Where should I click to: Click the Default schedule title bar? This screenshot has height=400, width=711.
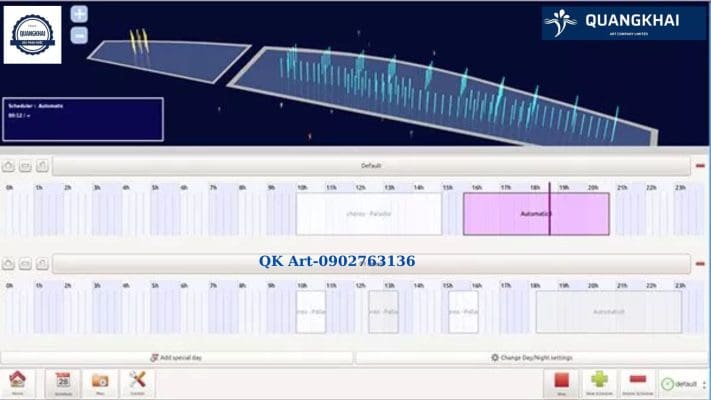[x=371, y=166]
